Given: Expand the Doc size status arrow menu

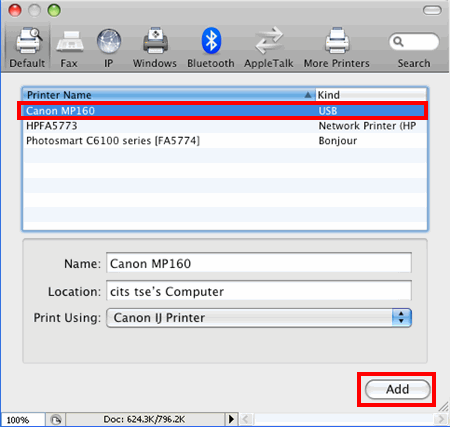Looking at the screenshot, I should 231,419.
